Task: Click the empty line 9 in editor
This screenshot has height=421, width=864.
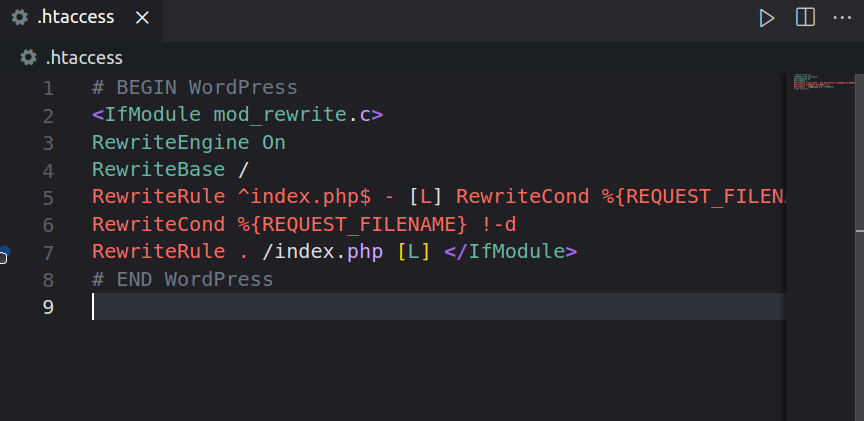Action: pos(438,306)
